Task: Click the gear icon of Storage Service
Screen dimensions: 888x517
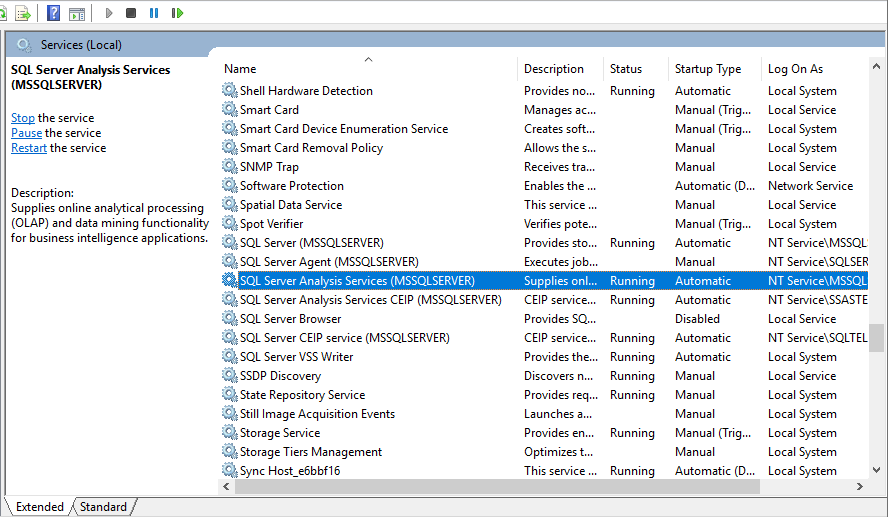Action: tap(229, 431)
